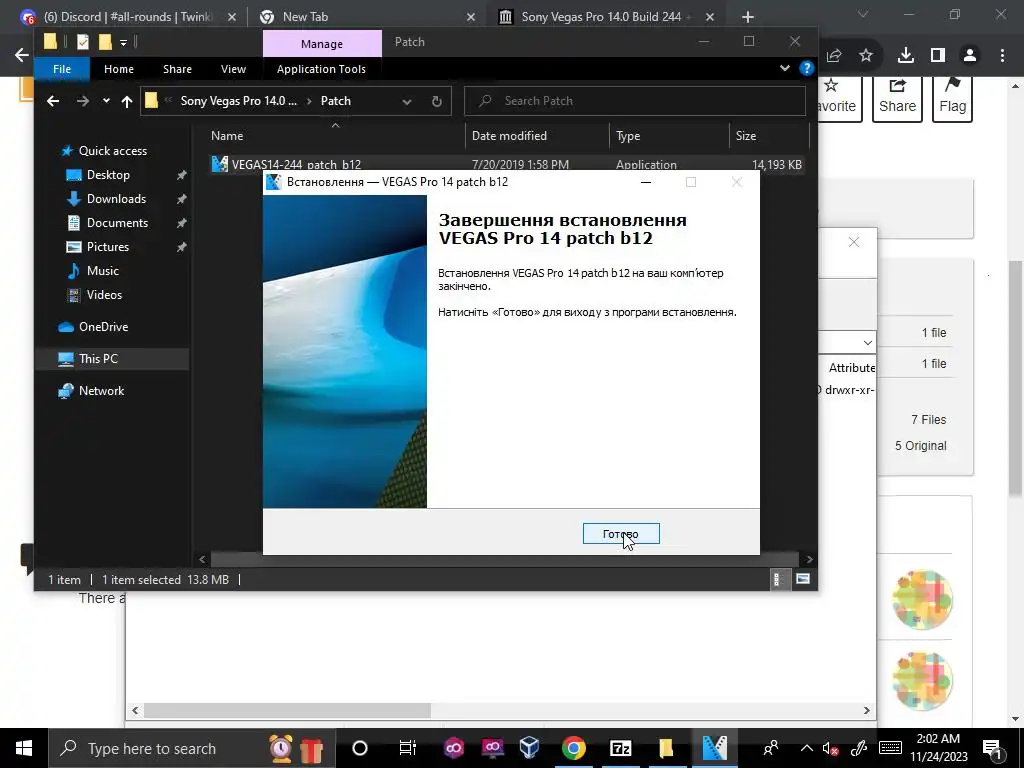Toggle Chrome side panel icon
The image size is (1024, 768).
point(938,56)
